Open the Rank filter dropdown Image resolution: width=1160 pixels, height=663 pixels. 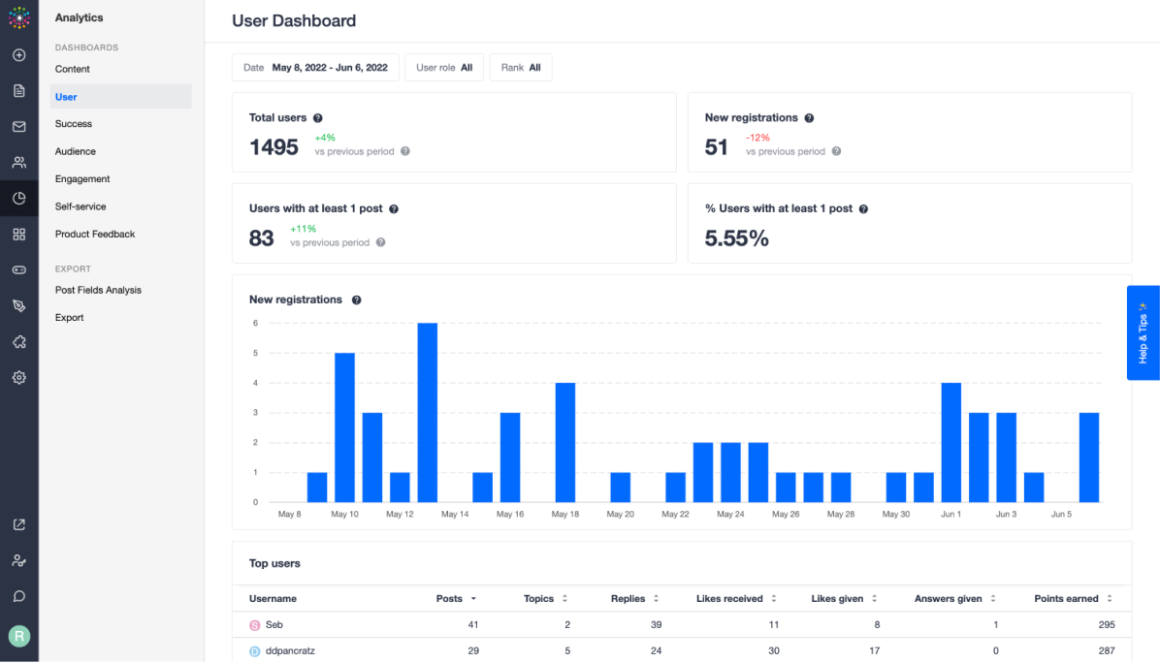pyautogui.click(x=521, y=67)
